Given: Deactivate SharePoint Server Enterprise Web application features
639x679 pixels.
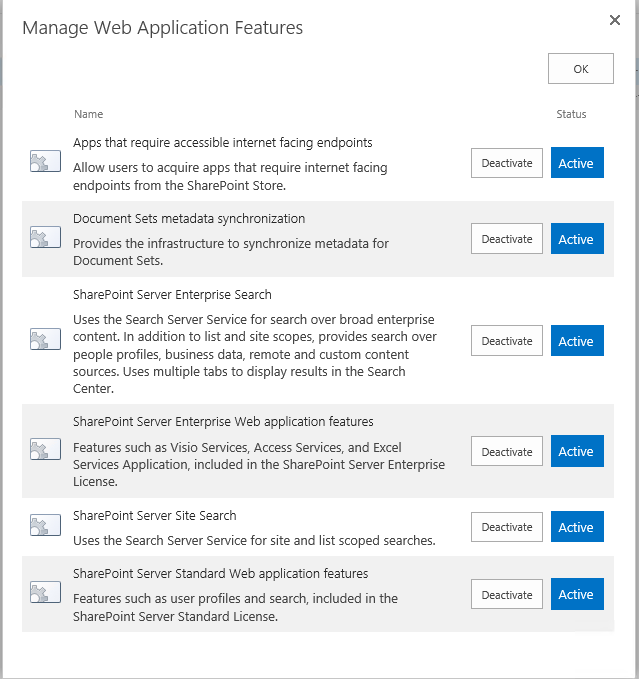Looking at the screenshot, I should pos(507,452).
